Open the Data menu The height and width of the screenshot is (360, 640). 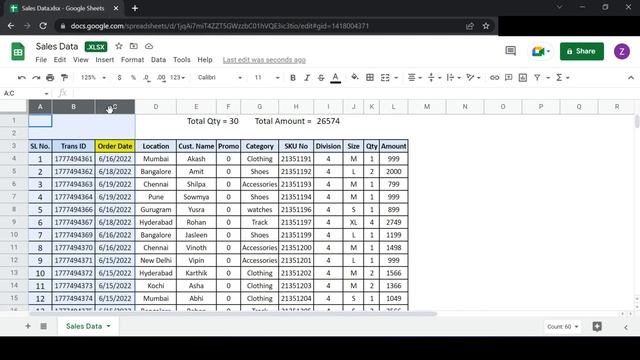pyautogui.click(x=158, y=60)
